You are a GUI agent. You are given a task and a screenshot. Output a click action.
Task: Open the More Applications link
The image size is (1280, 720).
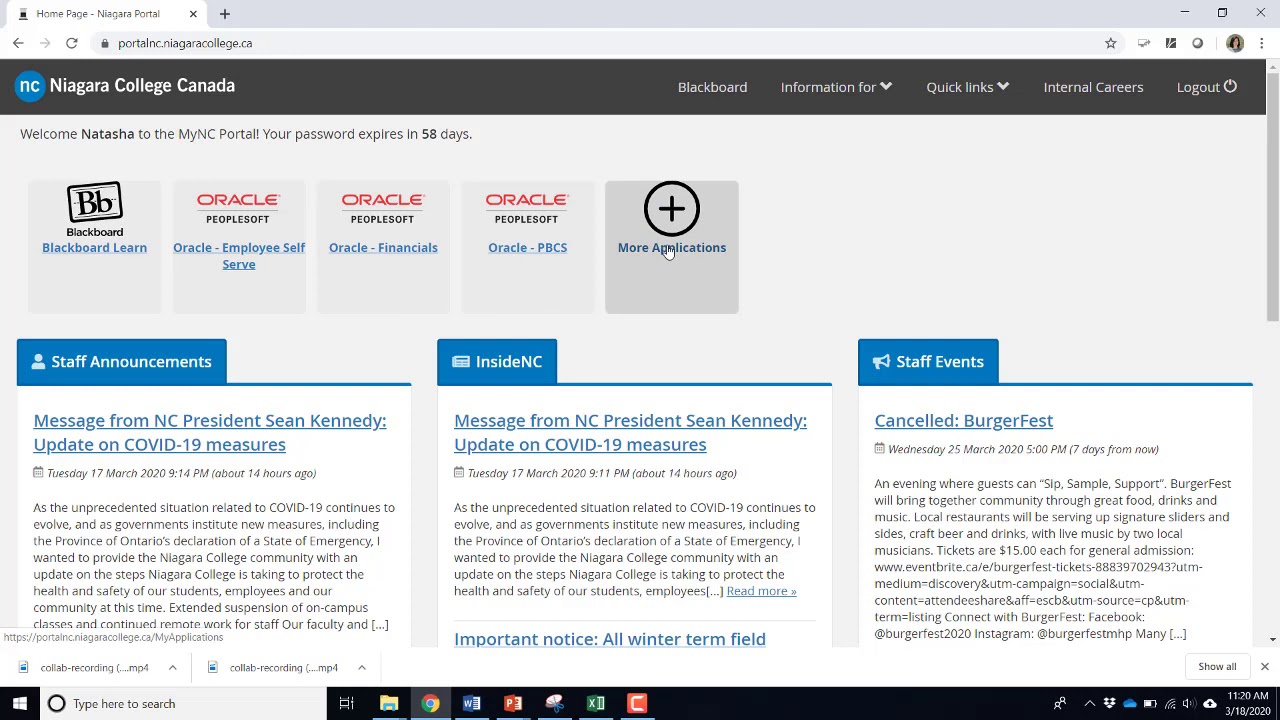[x=672, y=248]
